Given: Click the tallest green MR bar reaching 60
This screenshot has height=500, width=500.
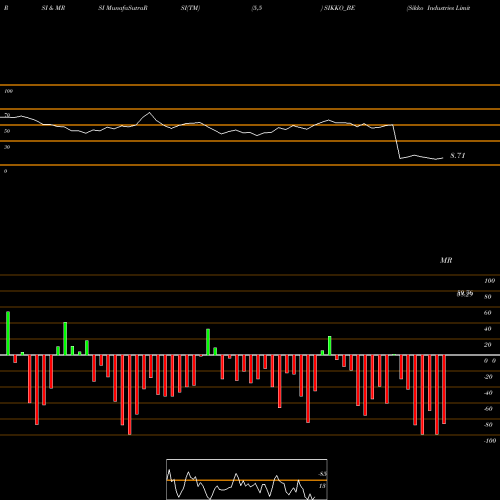Looking at the screenshot, I should pos(8,333).
